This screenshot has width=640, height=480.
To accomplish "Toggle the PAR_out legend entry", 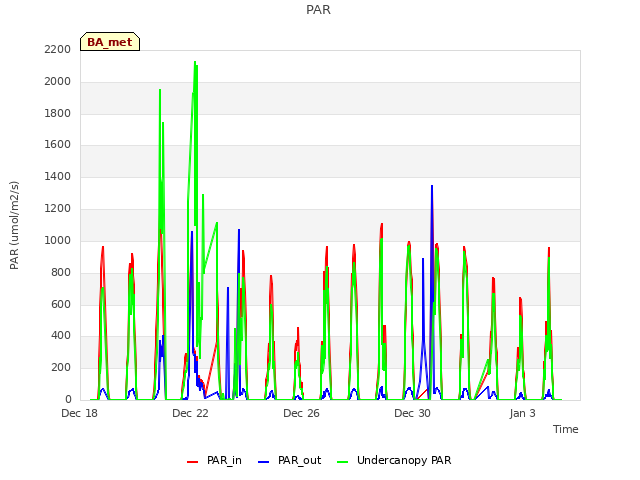I will [289, 460].
